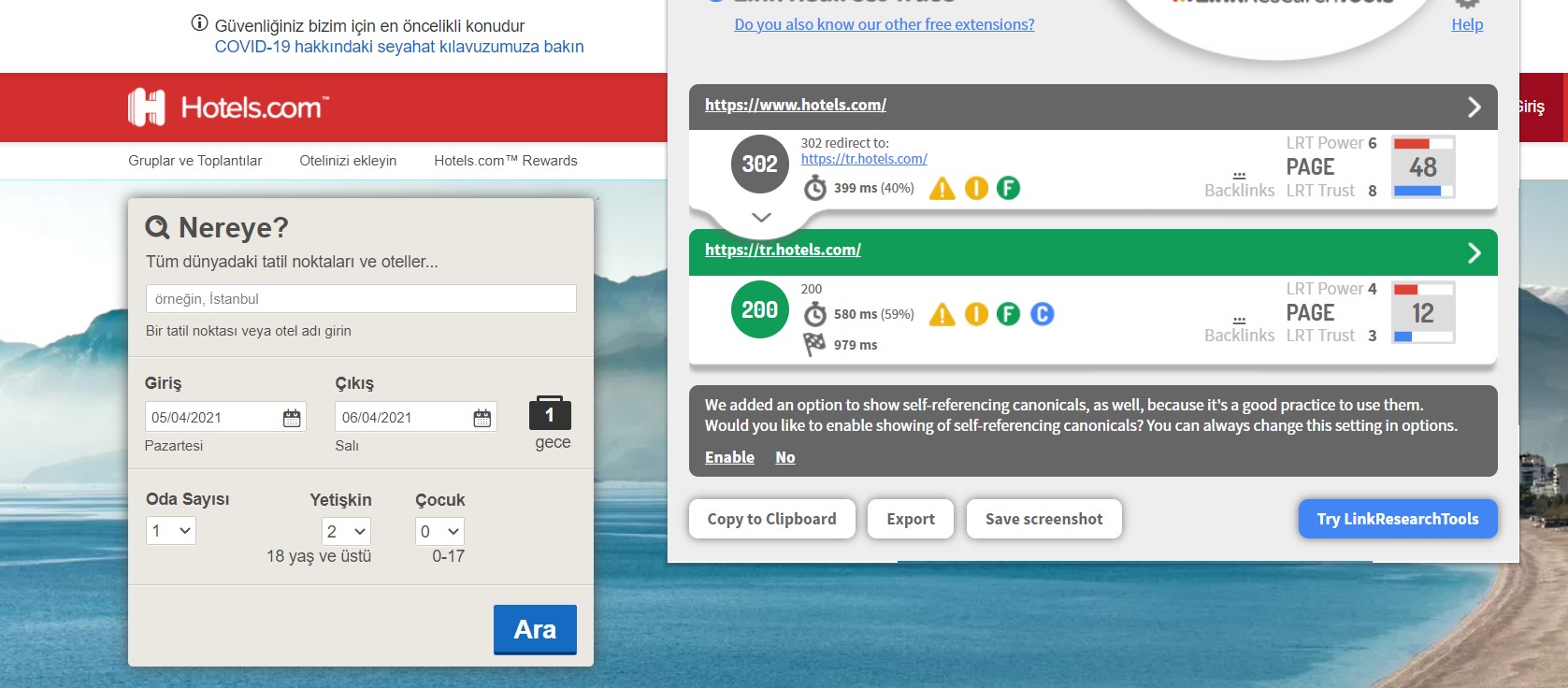Click the stopwatch icon next to 399 ms
The image size is (1568, 688).
pos(815,189)
